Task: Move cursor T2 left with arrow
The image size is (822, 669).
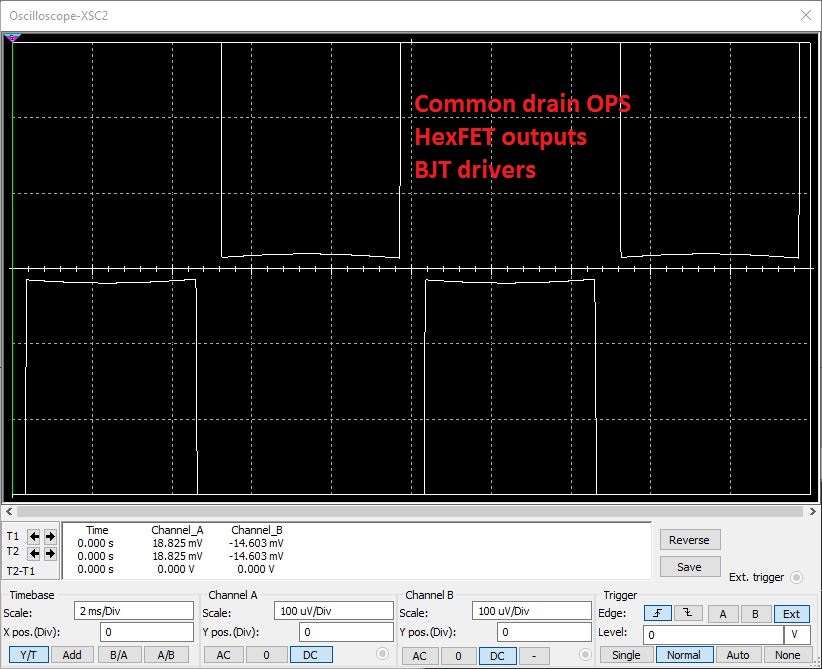Action: click(34, 554)
